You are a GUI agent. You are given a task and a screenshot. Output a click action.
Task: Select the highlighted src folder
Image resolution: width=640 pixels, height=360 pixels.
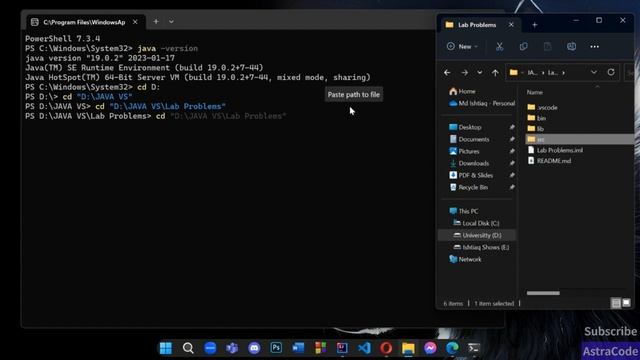pos(580,139)
